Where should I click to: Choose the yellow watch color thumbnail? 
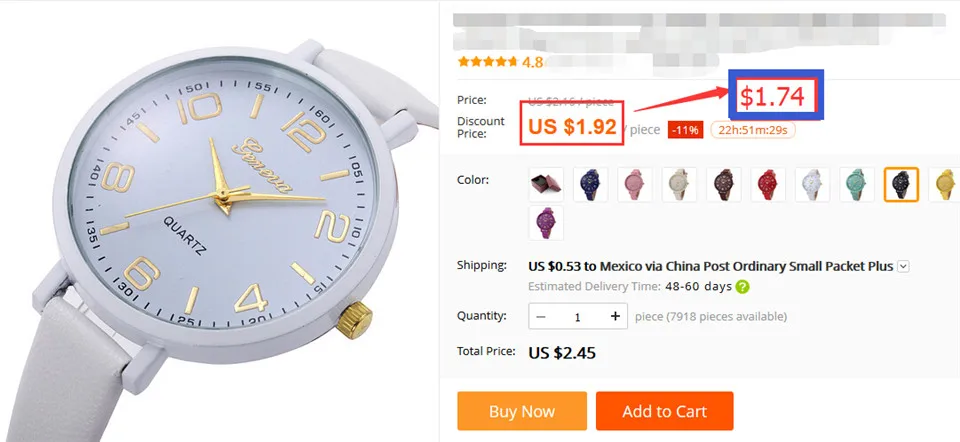click(x=945, y=184)
